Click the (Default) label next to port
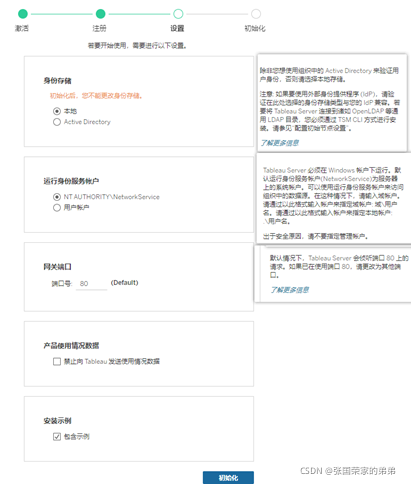Screen dimensions: 411x484 click(x=124, y=283)
